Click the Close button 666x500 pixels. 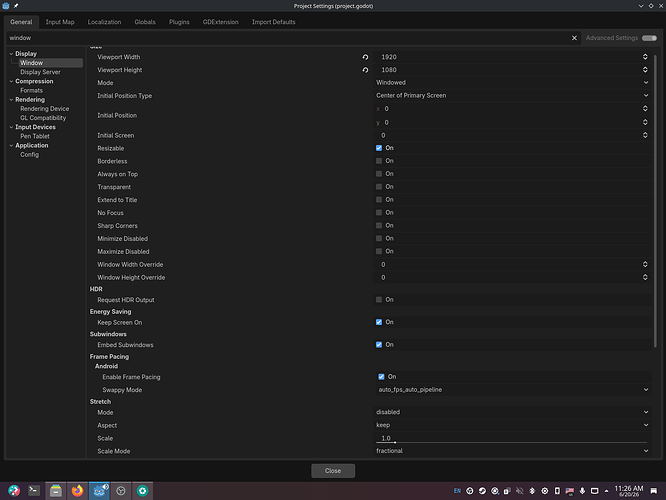click(333, 471)
